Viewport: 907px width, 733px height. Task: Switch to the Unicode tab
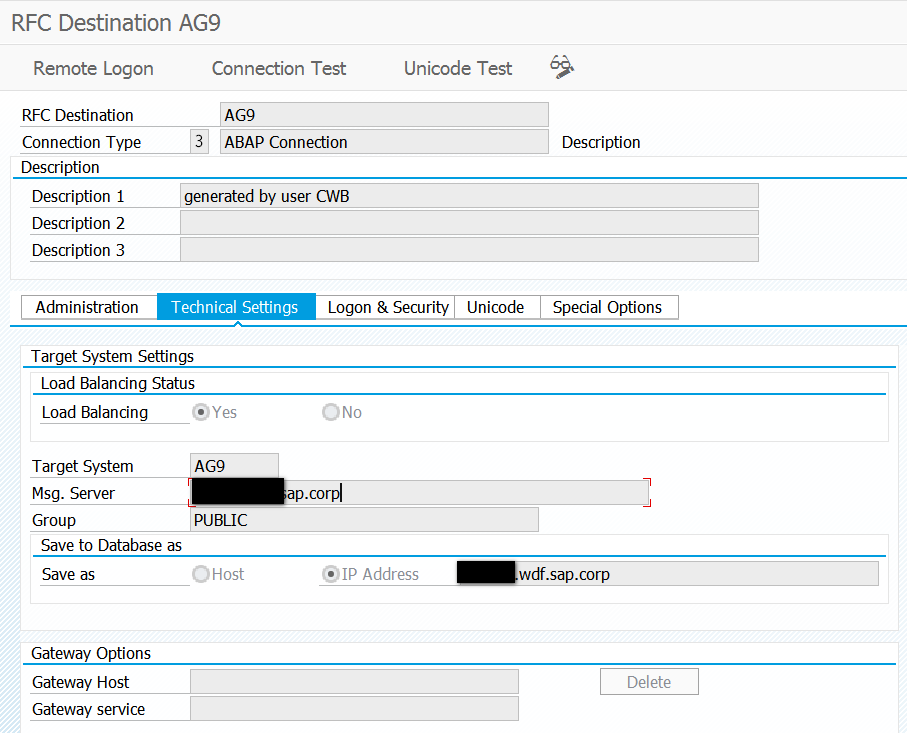[x=497, y=307]
